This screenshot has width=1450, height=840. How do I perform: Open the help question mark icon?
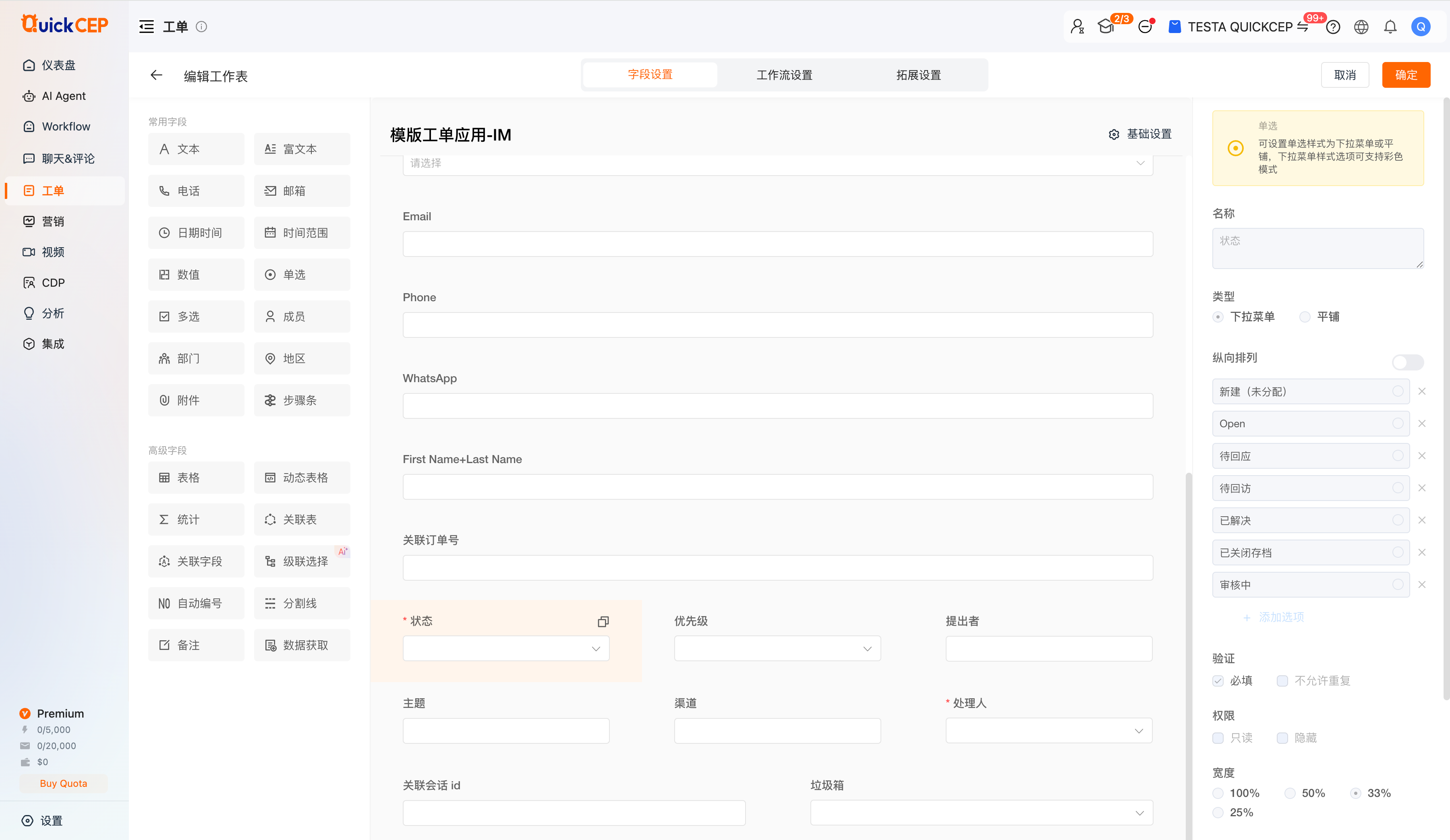coord(1333,27)
